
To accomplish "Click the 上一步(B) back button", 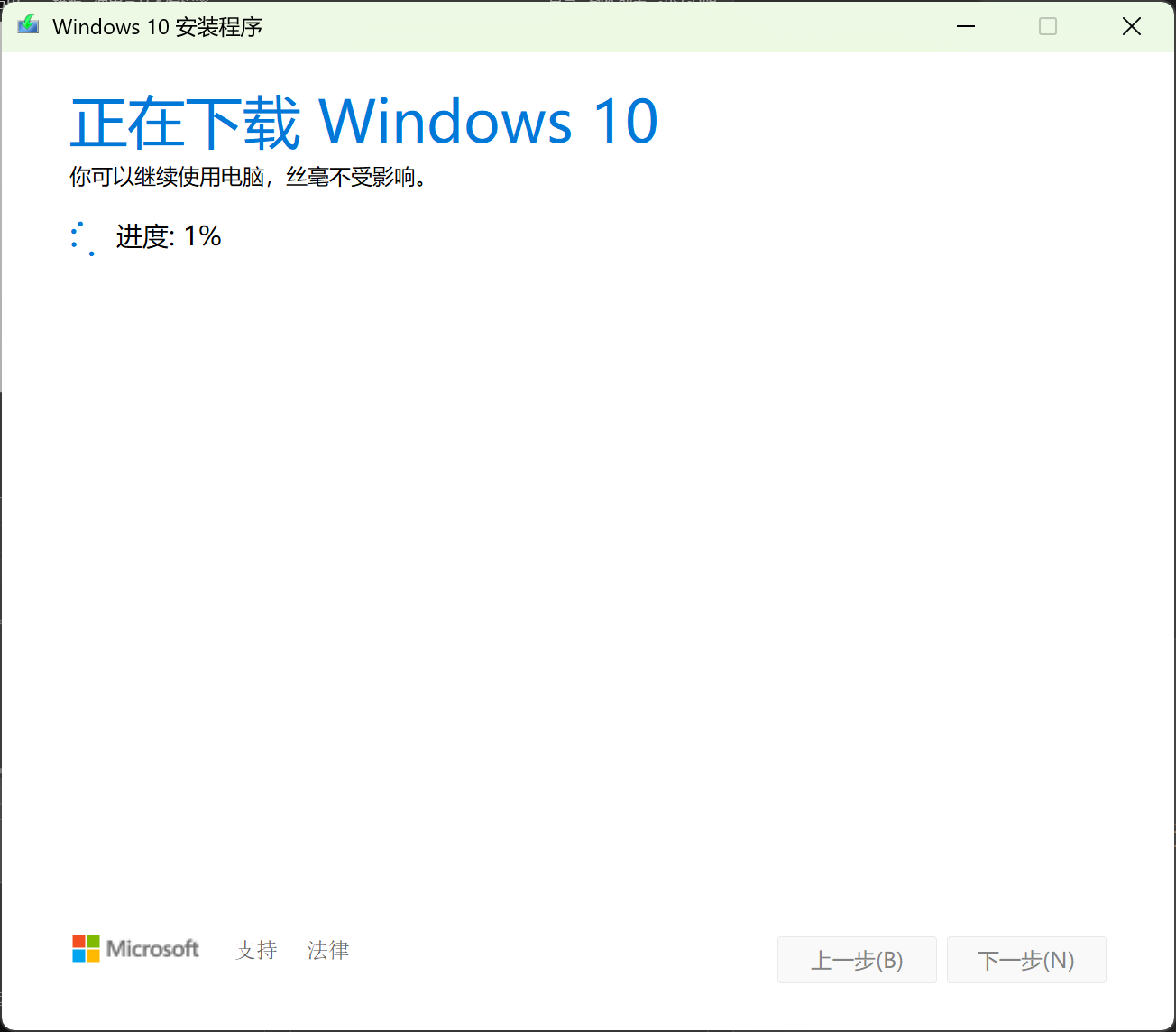I will coord(857,960).
